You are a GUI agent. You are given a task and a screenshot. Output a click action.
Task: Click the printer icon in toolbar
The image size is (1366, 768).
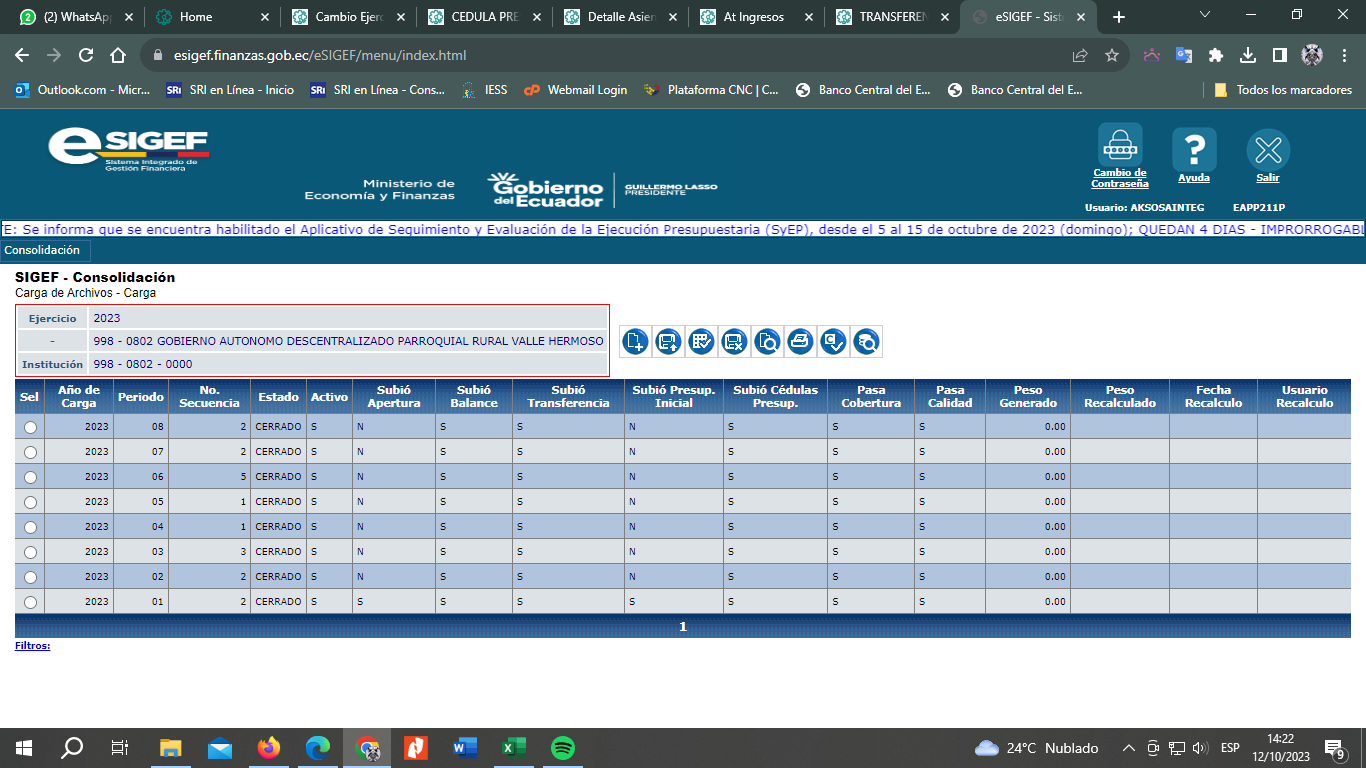[800, 342]
